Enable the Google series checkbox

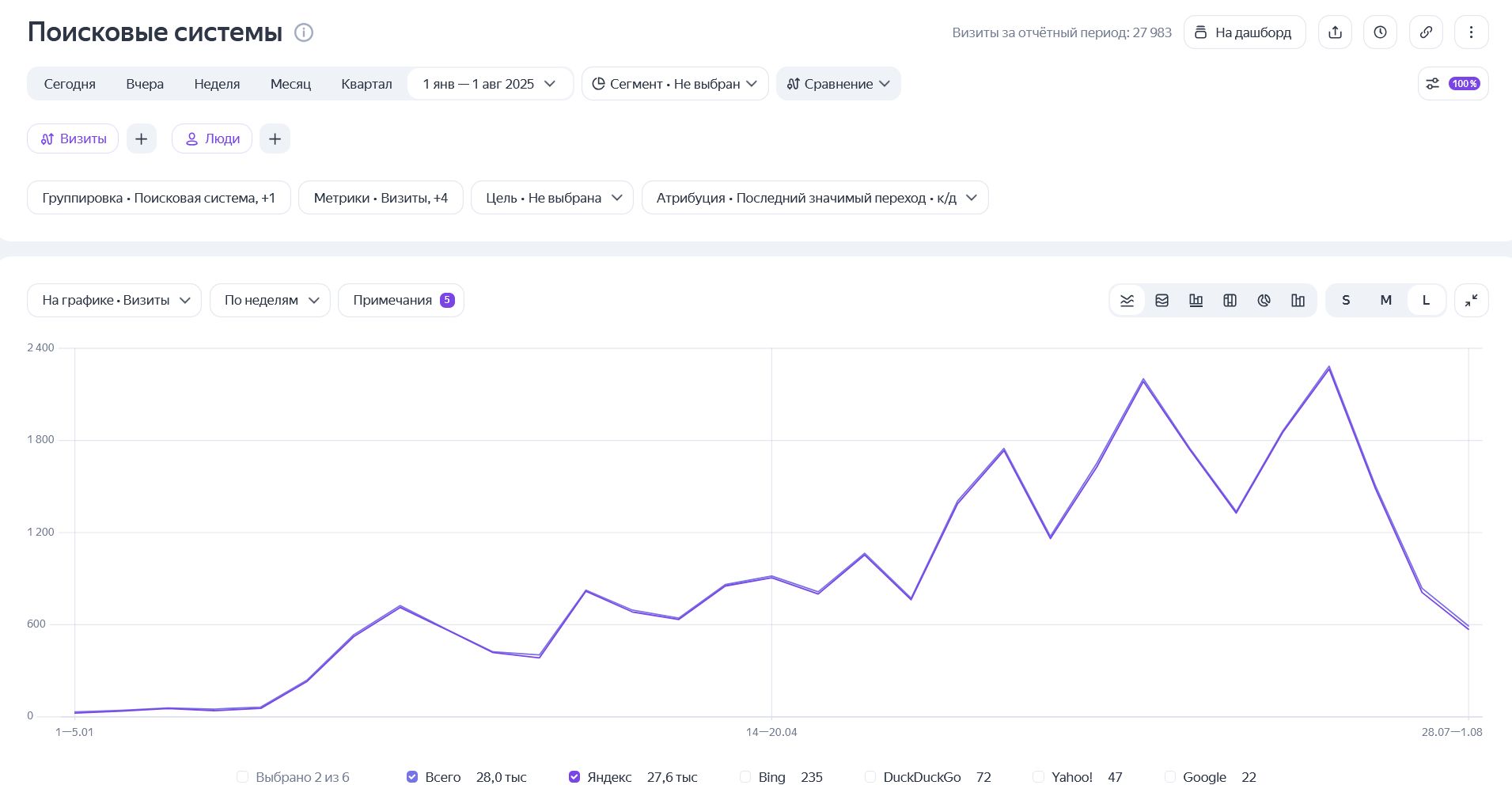click(x=1170, y=777)
